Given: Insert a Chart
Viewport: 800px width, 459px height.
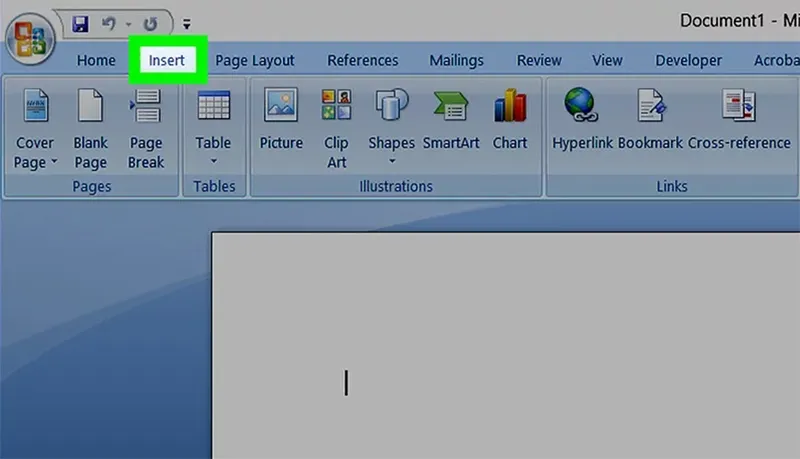Looking at the screenshot, I should tap(510, 119).
